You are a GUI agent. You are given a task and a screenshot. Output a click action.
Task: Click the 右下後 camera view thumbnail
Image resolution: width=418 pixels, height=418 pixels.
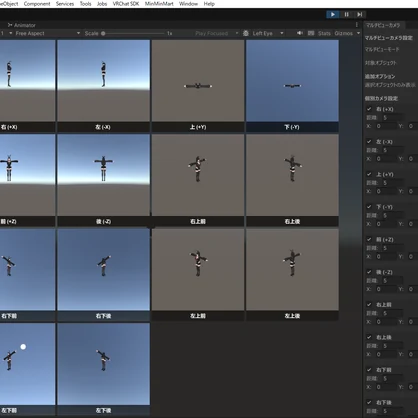(104, 270)
